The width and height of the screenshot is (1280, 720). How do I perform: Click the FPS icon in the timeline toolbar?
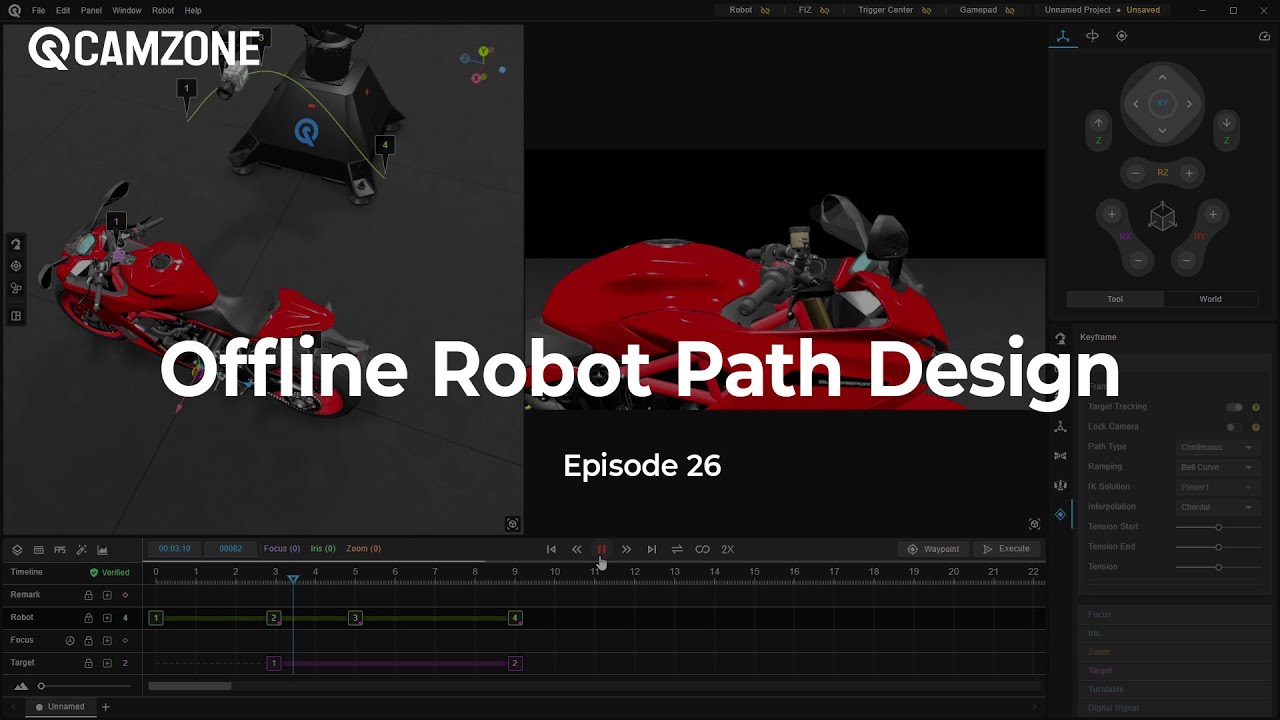tap(60, 550)
